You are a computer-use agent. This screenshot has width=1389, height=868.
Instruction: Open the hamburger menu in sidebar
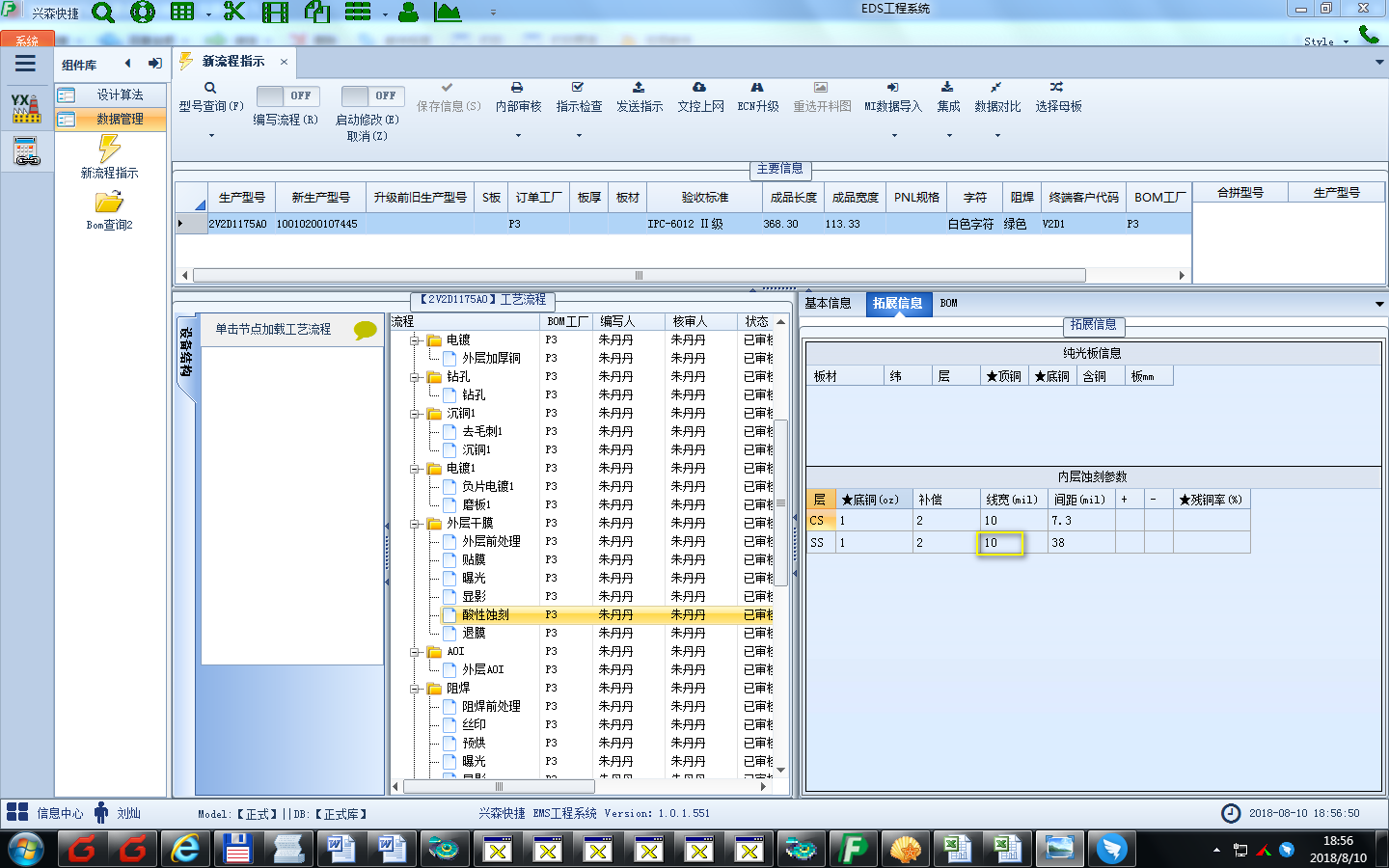(25, 64)
